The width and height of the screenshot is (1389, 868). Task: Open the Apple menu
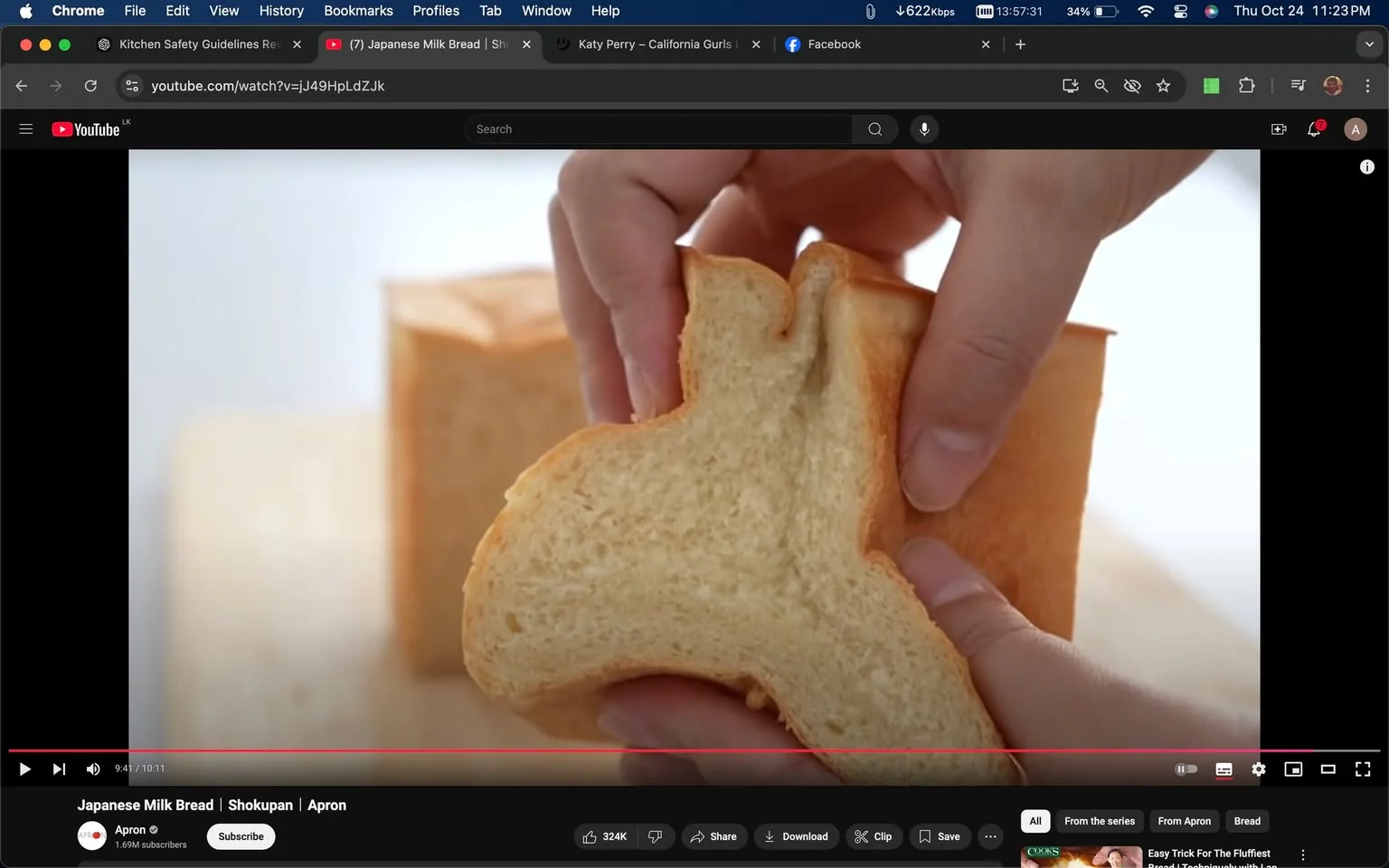coord(25,11)
